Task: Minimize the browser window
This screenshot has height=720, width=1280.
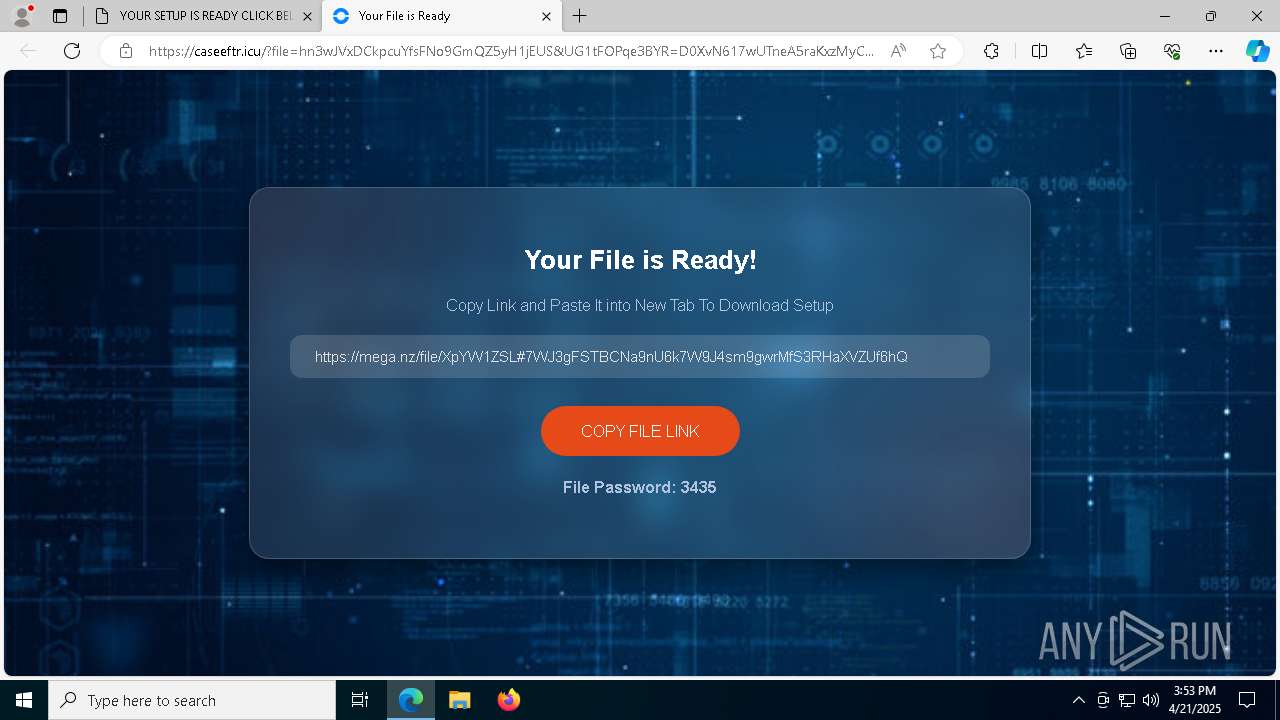Action: pos(1165,16)
